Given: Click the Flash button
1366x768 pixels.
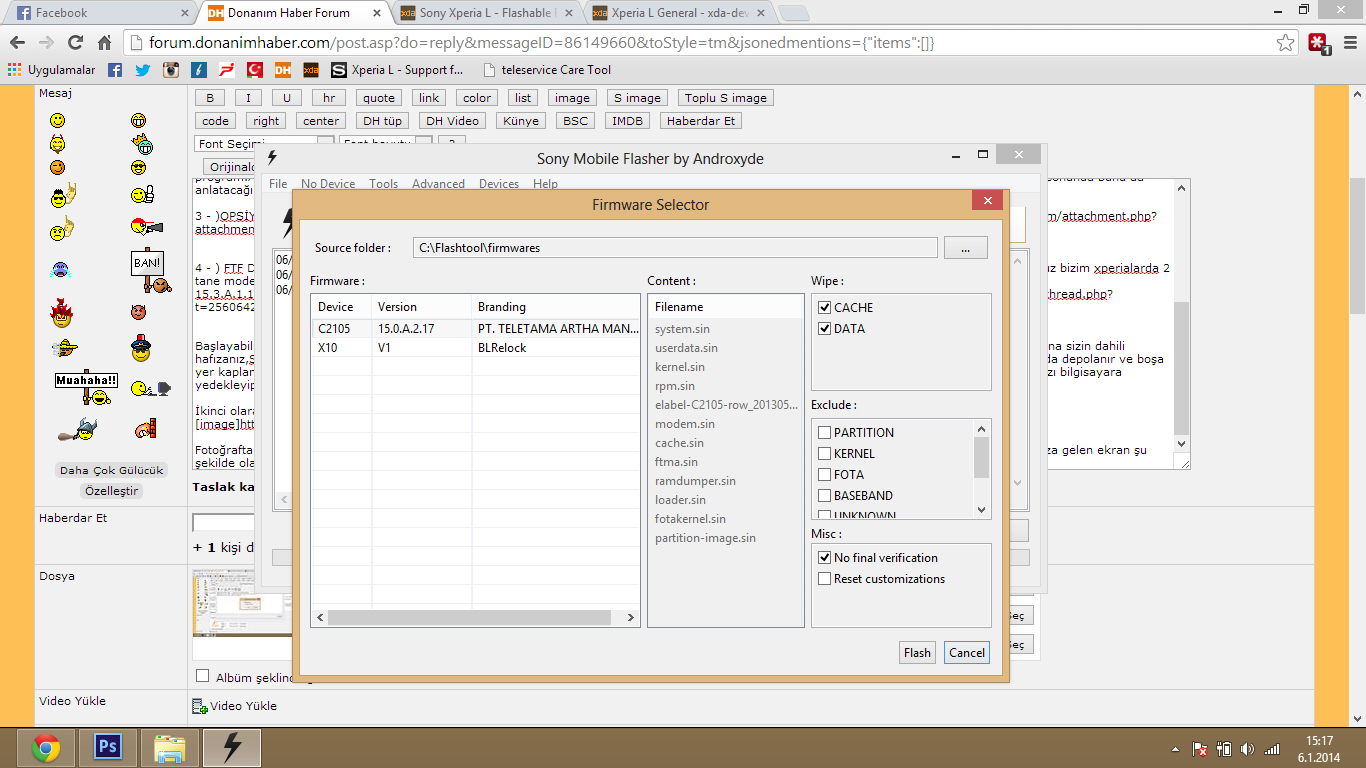Looking at the screenshot, I should pyautogui.click(x=917, y=653).
